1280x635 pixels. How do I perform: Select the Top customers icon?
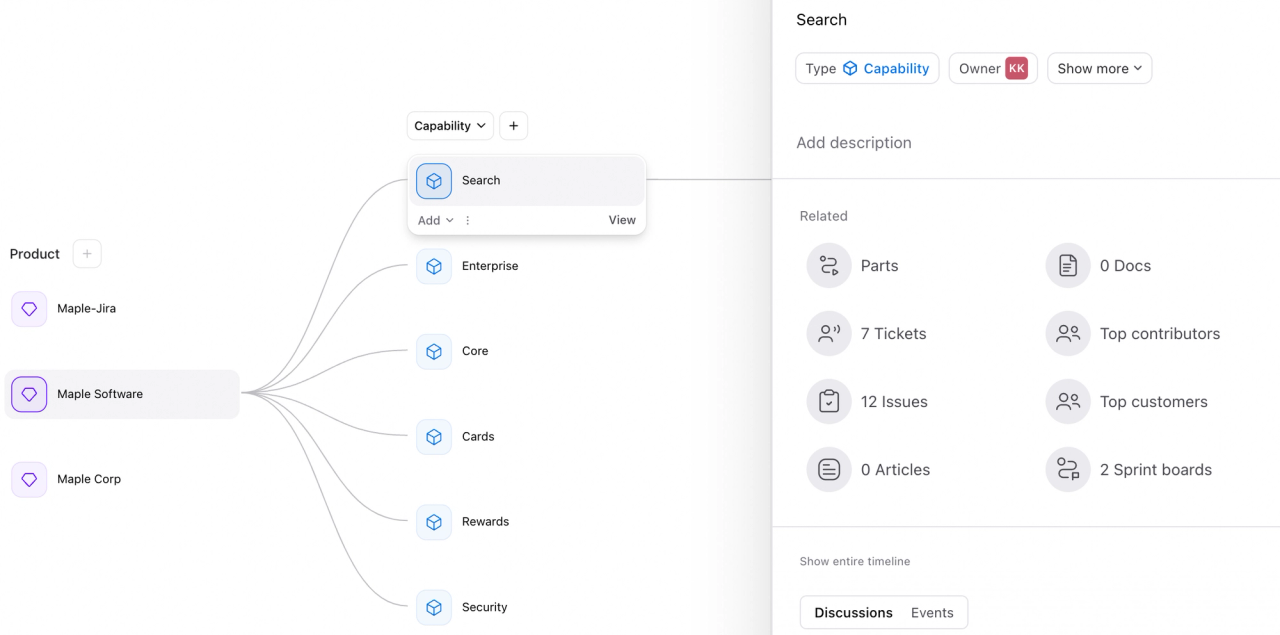(x=1067, y=401)
